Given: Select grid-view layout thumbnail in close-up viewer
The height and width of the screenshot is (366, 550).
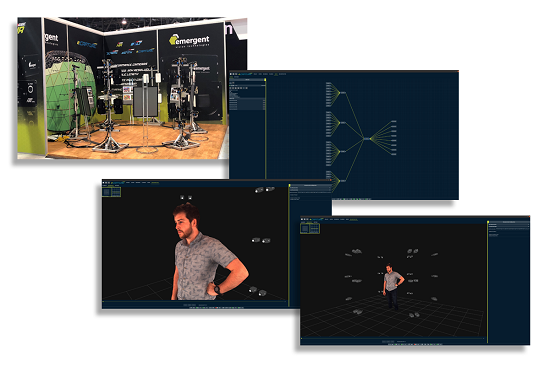Looking at the screenshot, I should (x=116, y=192).
